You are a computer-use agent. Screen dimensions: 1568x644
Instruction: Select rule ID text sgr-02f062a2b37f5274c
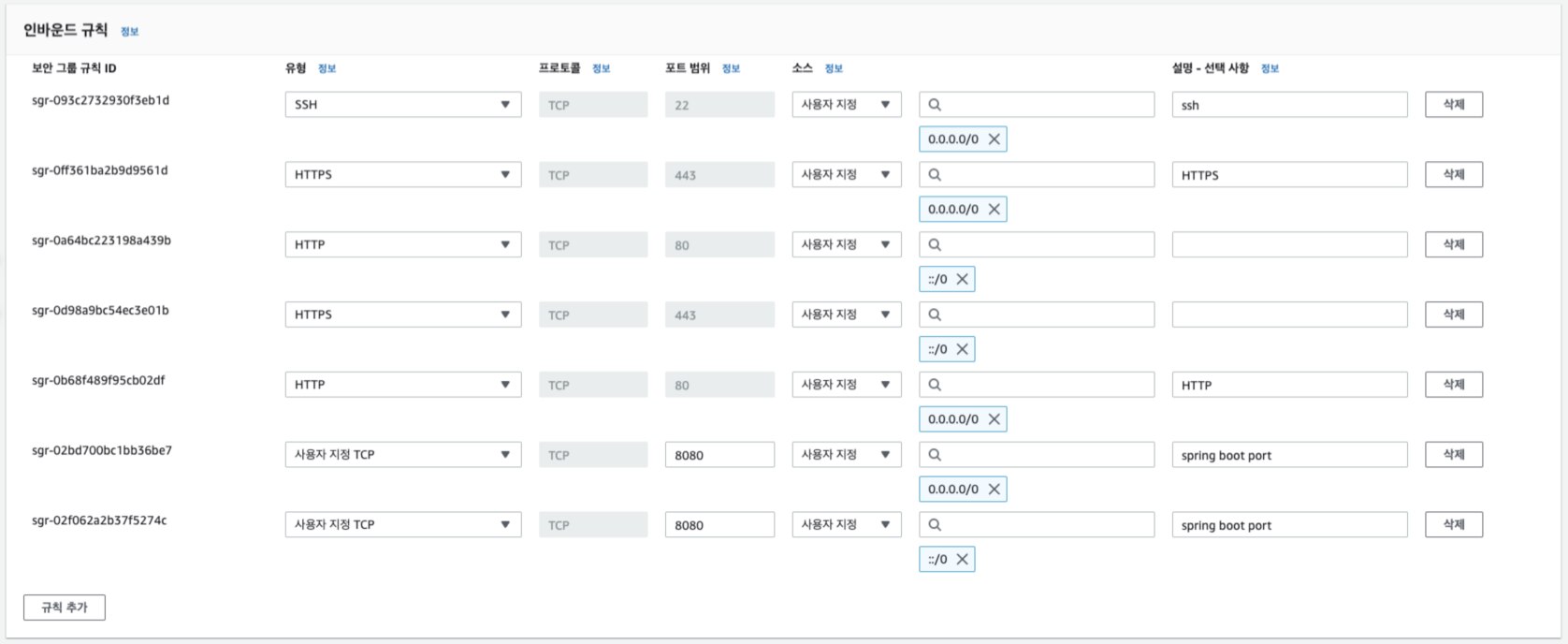click(99, 521)
